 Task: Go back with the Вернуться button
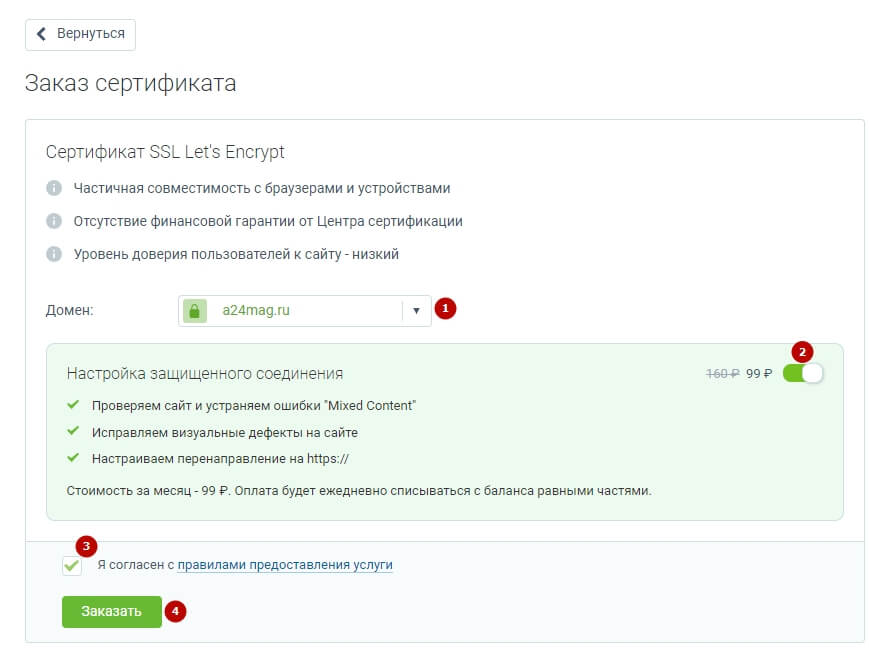(80, 34)
